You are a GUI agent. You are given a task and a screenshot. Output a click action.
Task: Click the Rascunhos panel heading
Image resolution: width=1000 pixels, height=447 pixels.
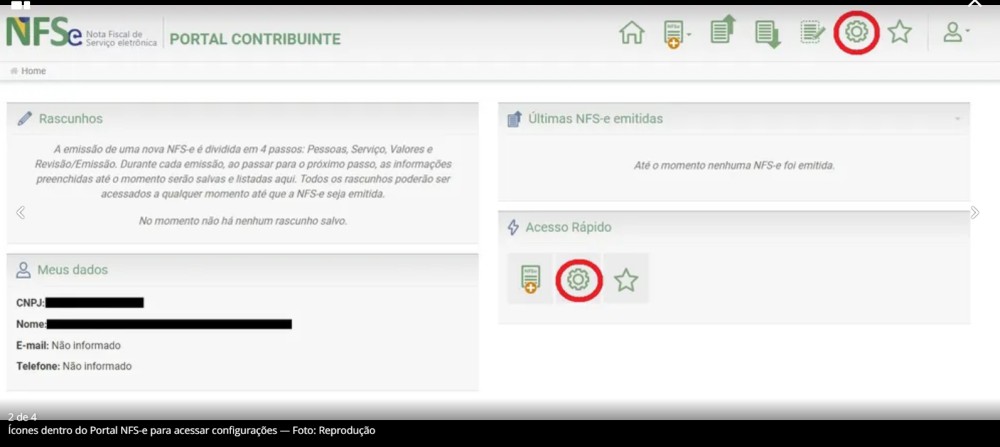point(71,119)
